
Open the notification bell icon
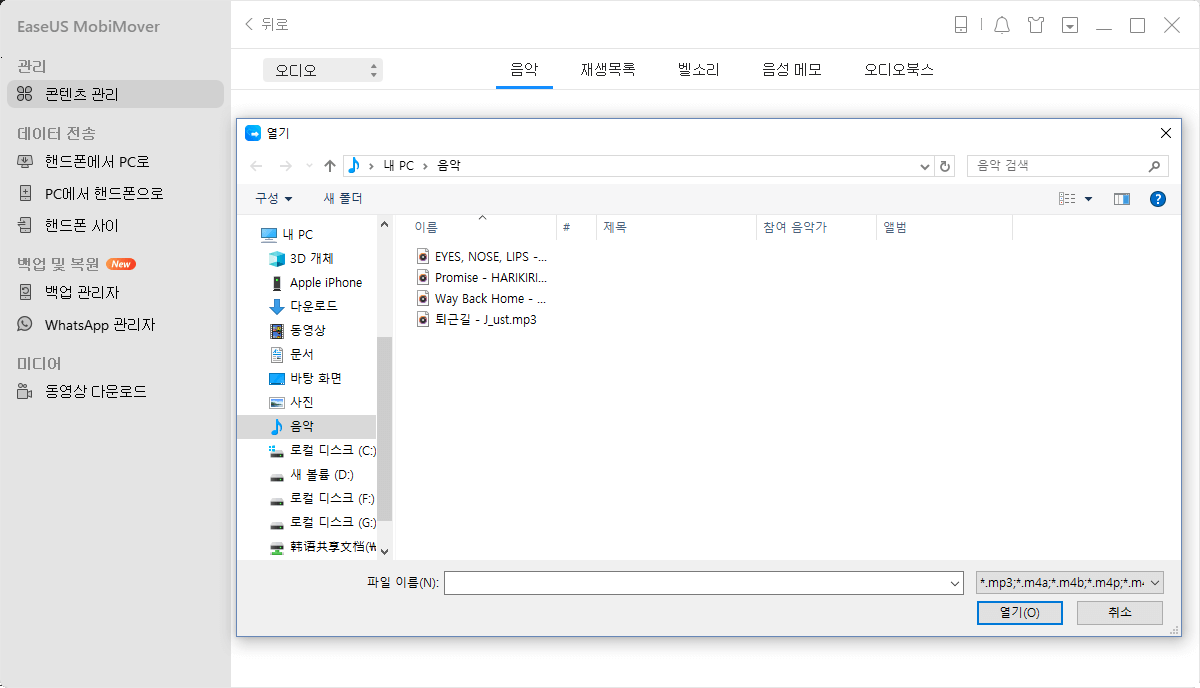coord(1002,25)
